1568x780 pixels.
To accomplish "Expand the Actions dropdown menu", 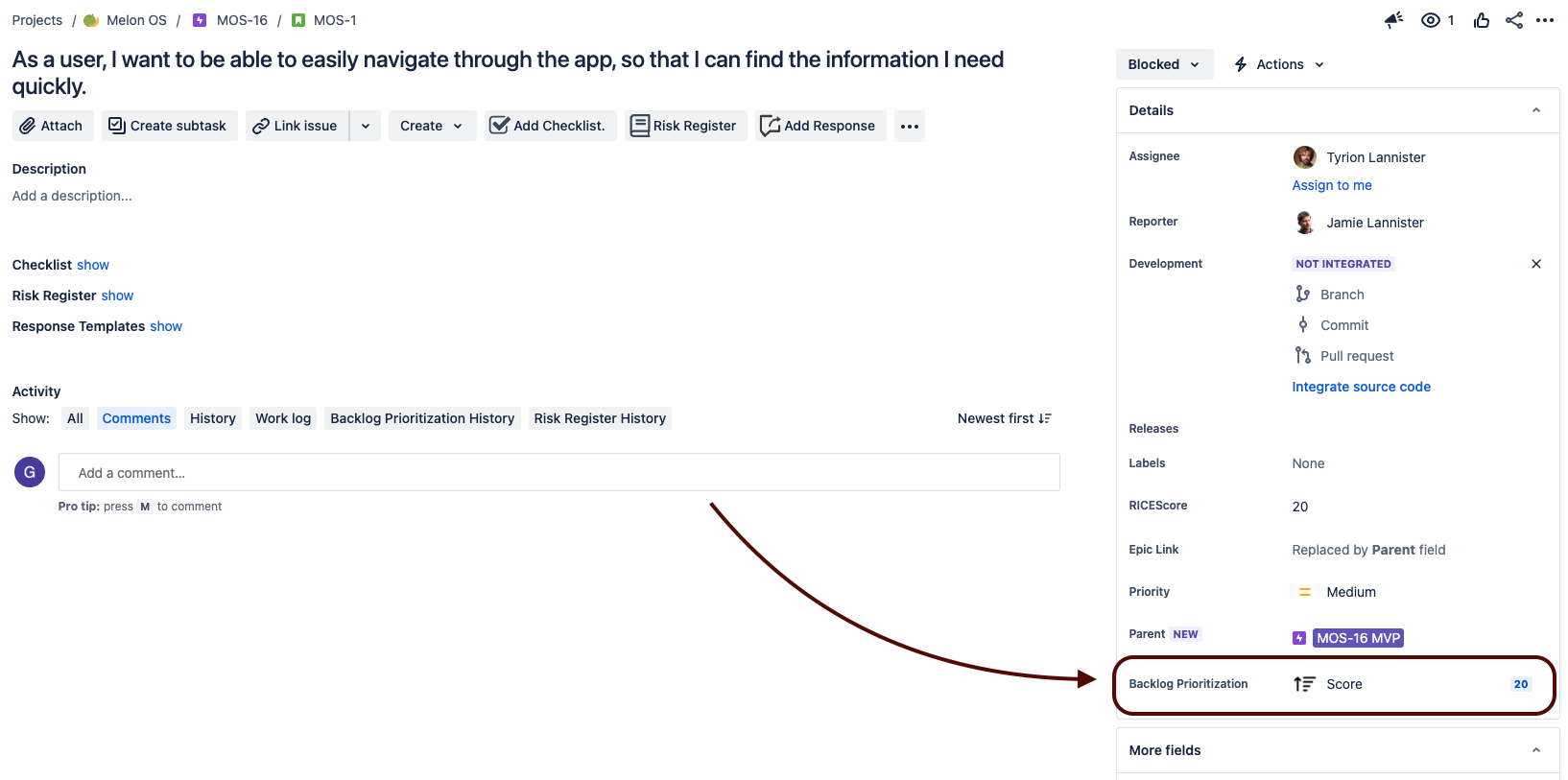I will [x=1279, y=64].
